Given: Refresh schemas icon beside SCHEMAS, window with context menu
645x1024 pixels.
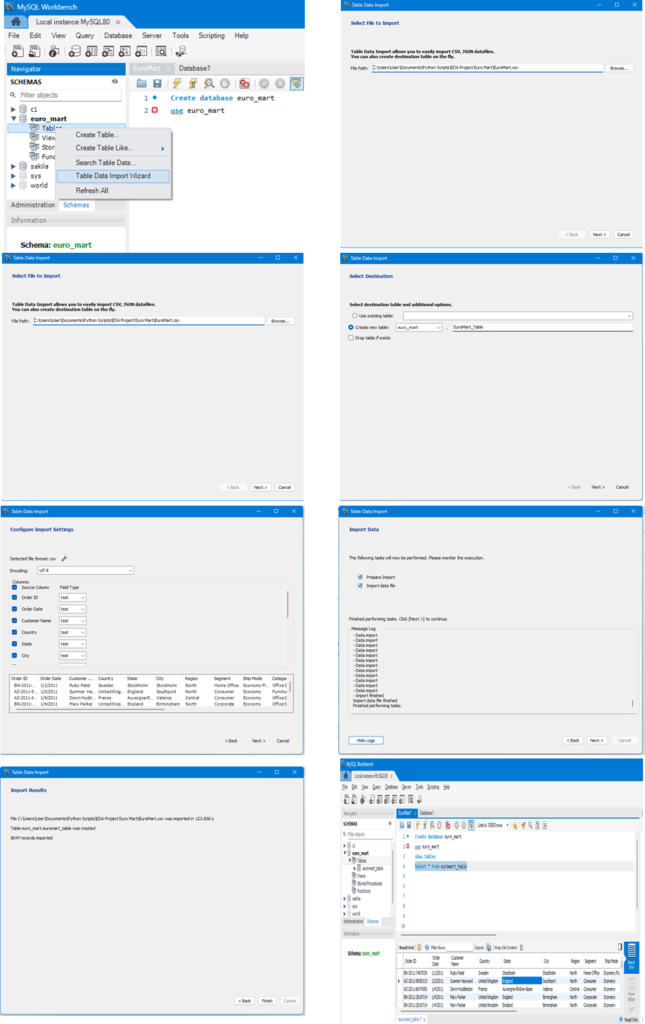Looking at the screenshot, I should pos(115,82).
